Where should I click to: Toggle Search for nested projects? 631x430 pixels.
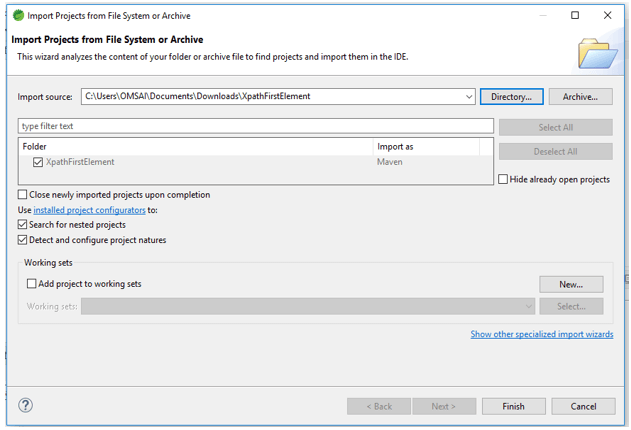tap(23, 225)
